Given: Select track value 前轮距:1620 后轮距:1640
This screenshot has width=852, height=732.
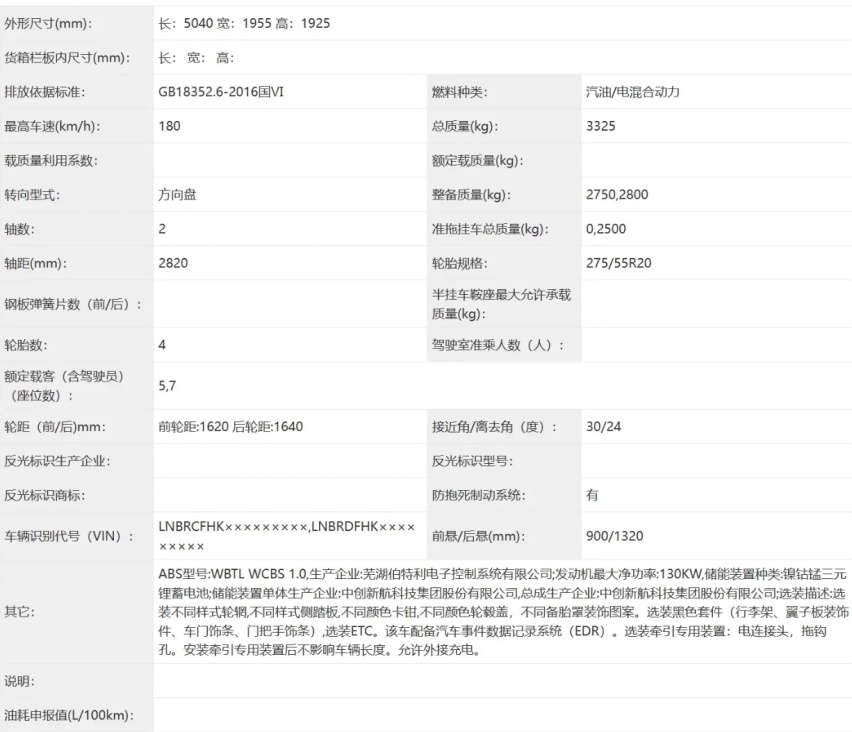Looking at the screenshot, I should point(230,427).
